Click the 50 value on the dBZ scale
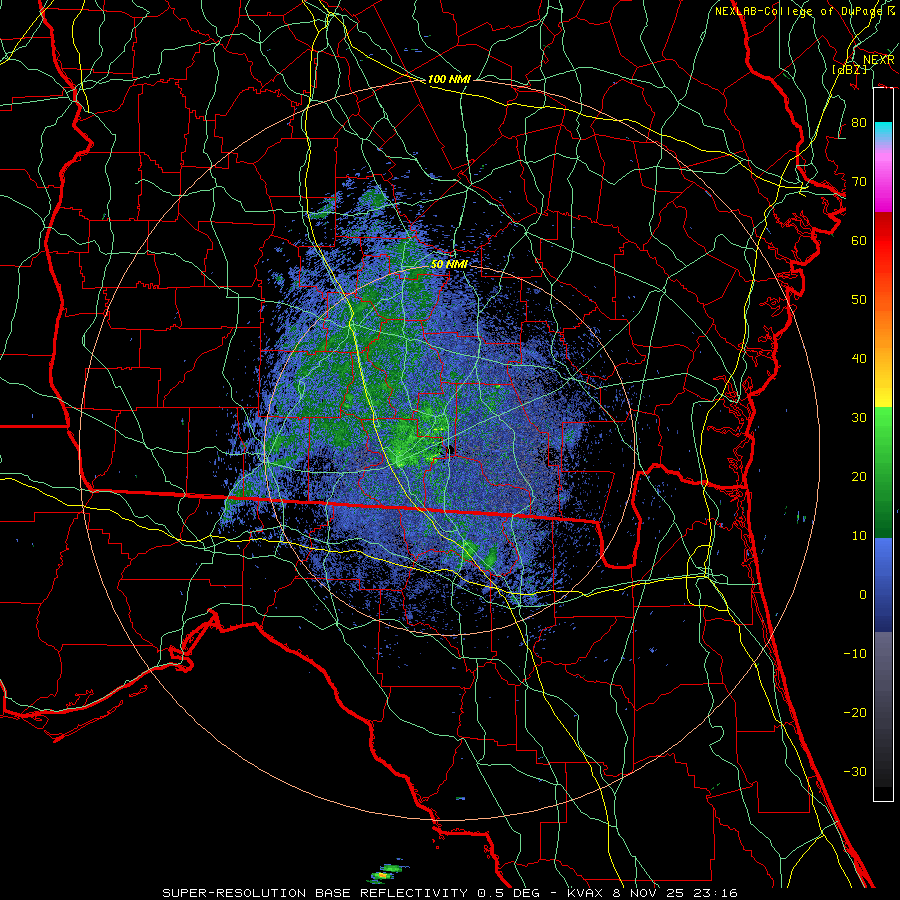Screen dimensions: 900x900 [859, 300]
